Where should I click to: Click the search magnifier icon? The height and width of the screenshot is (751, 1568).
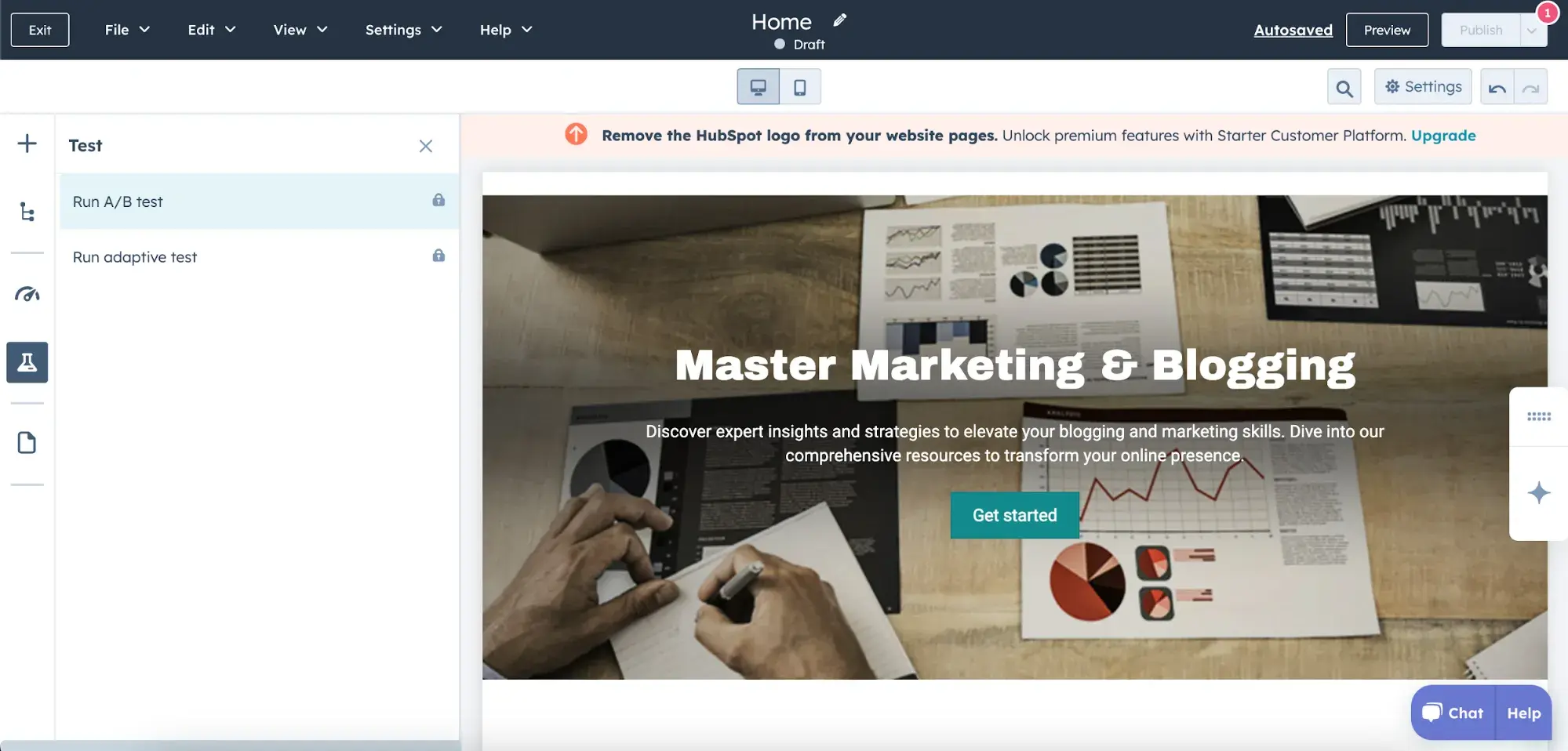tap(1344, 88)
